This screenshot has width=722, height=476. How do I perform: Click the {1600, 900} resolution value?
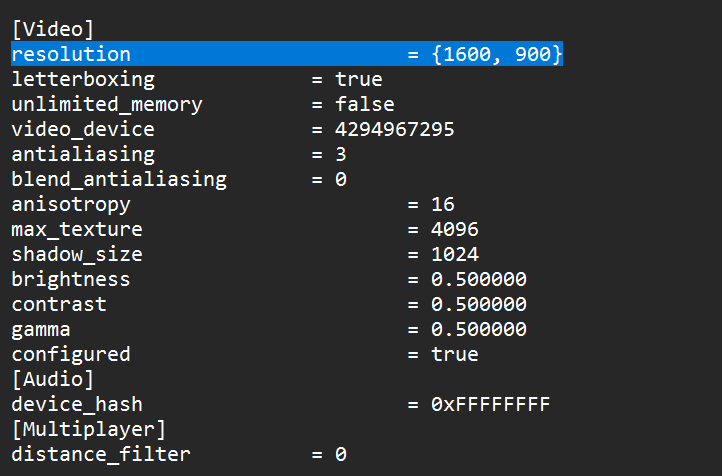tap(497, 54)
